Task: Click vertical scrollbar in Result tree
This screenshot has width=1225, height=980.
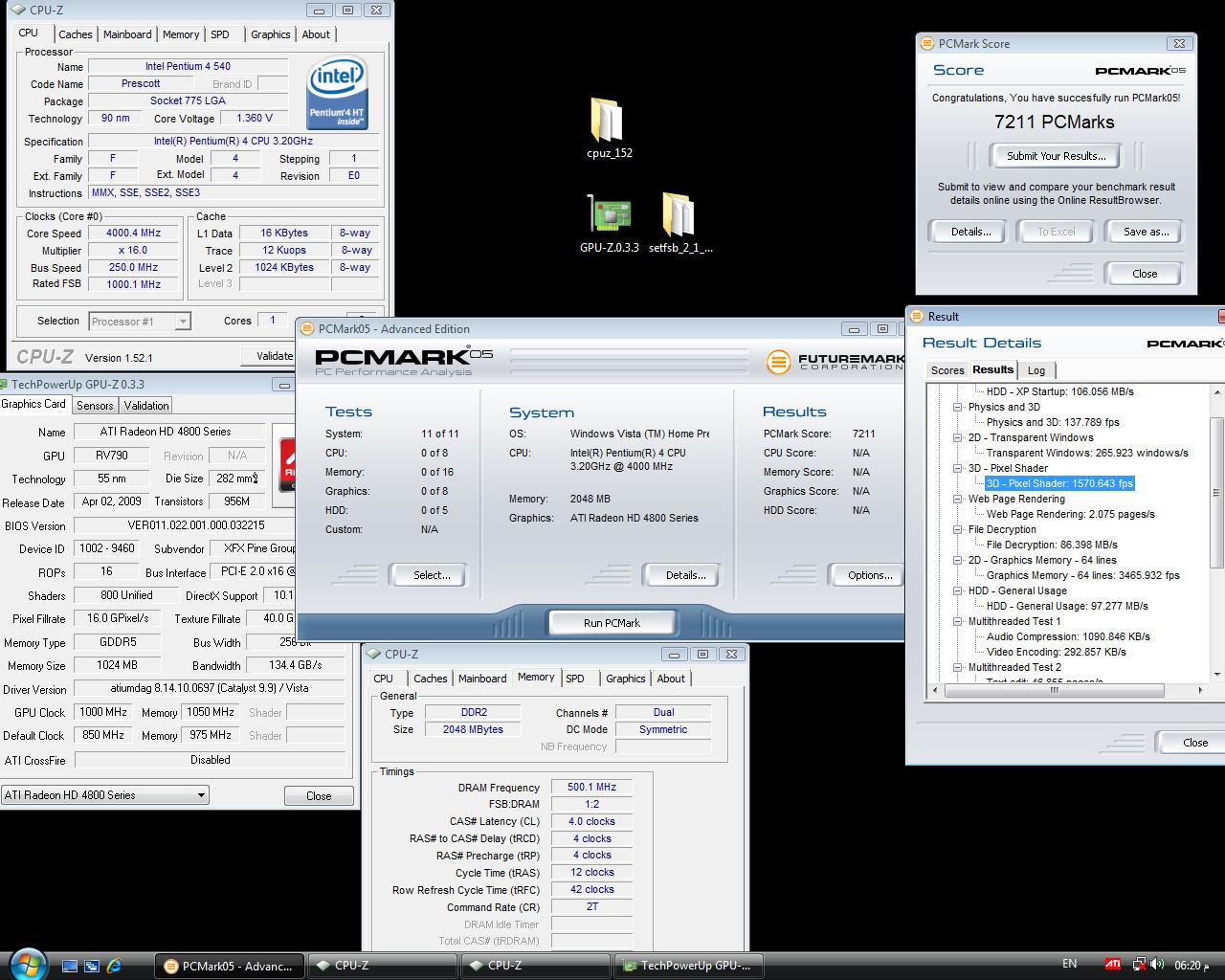Action: pos(1217,492)
